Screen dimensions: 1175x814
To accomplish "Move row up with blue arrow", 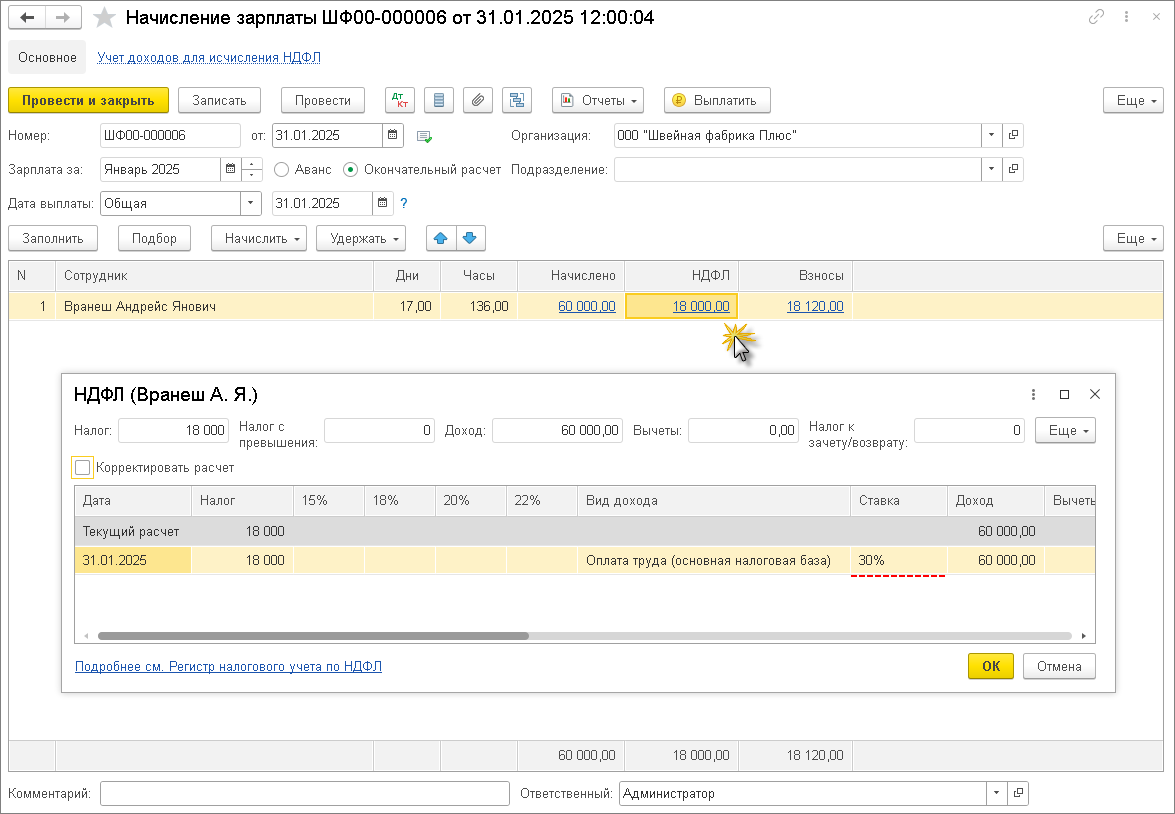I will click(x=441, y=238).
